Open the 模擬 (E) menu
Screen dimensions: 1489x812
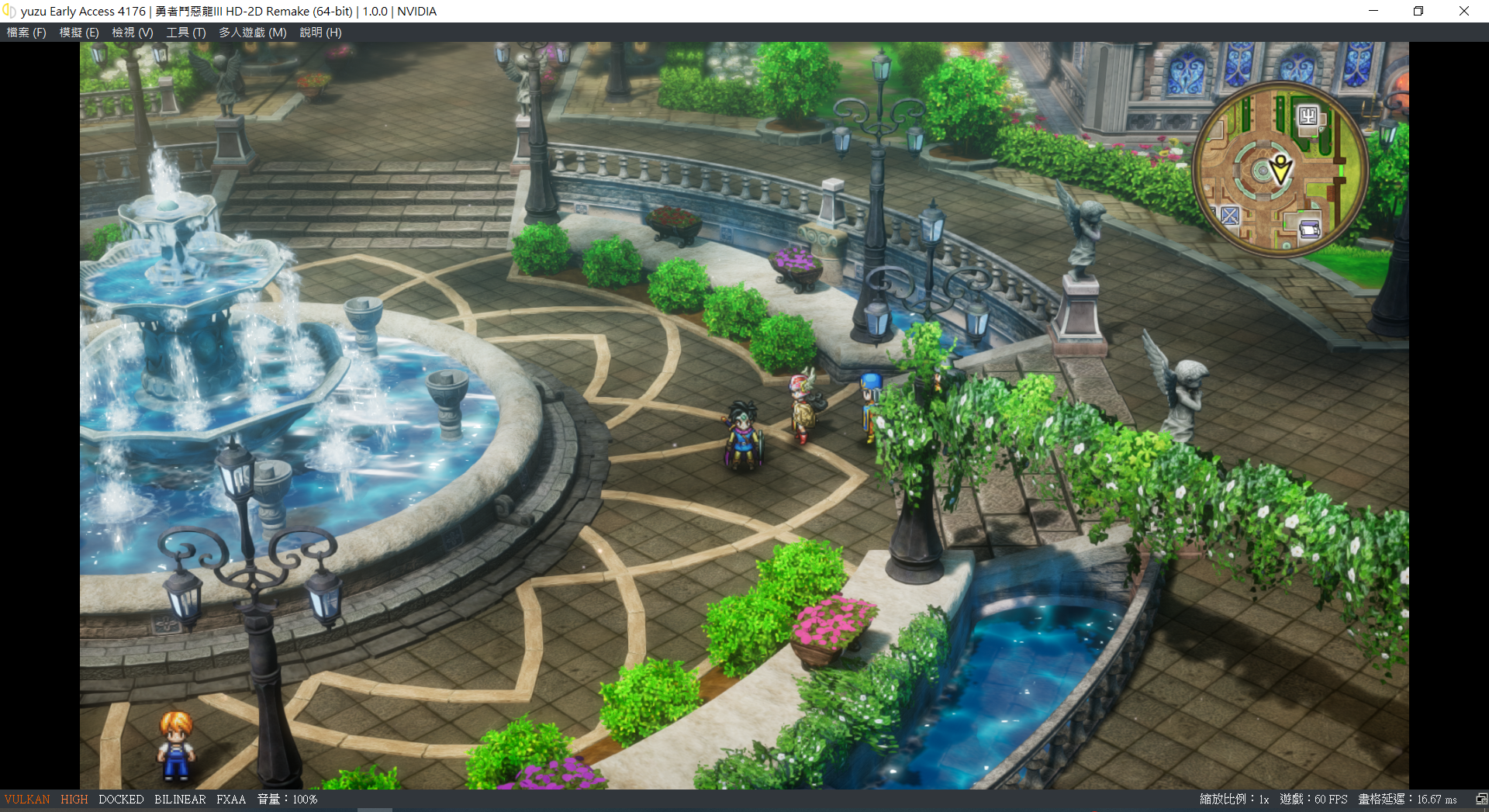point(79,33)
